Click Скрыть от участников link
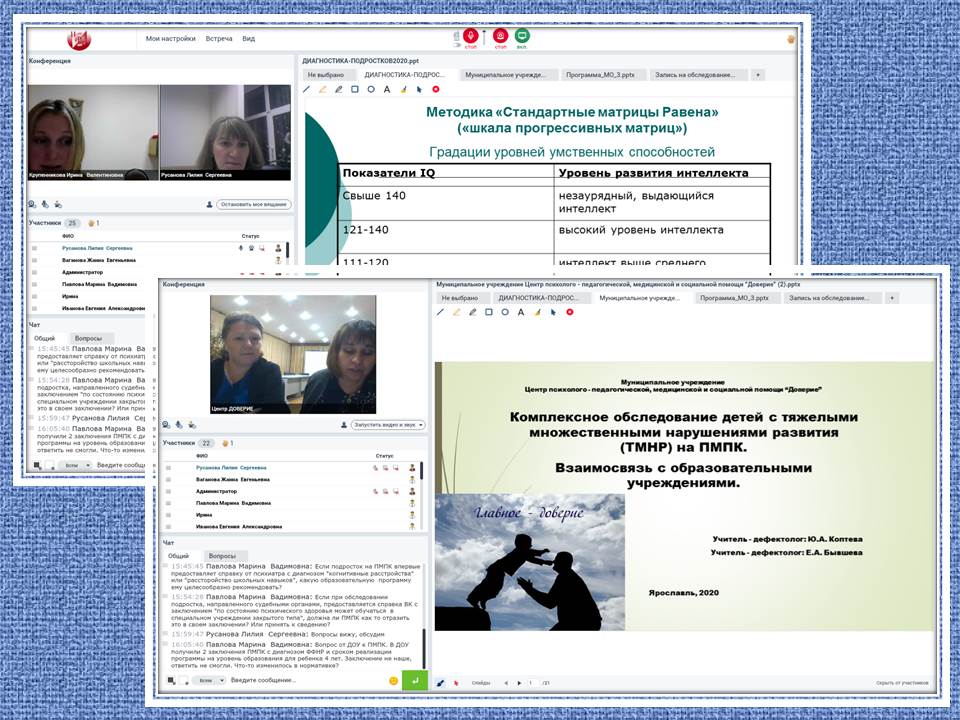 [x=902, y=683]
